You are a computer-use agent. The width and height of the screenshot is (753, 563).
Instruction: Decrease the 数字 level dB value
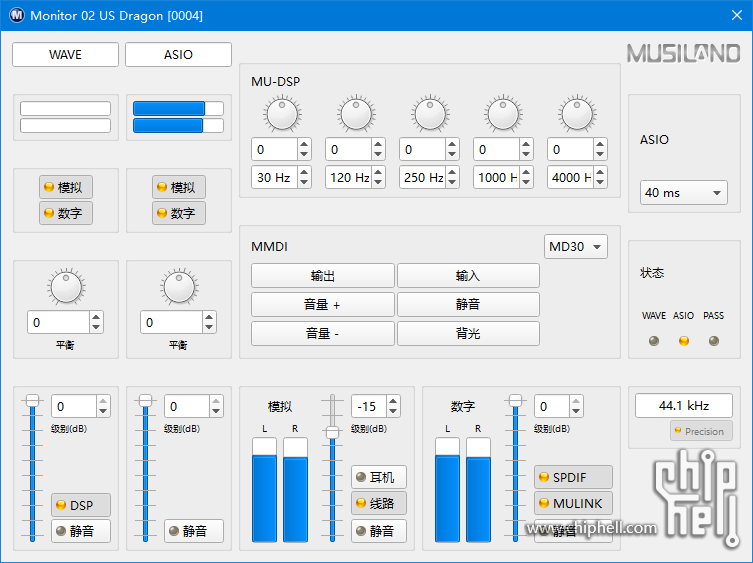tap(576, 411)
